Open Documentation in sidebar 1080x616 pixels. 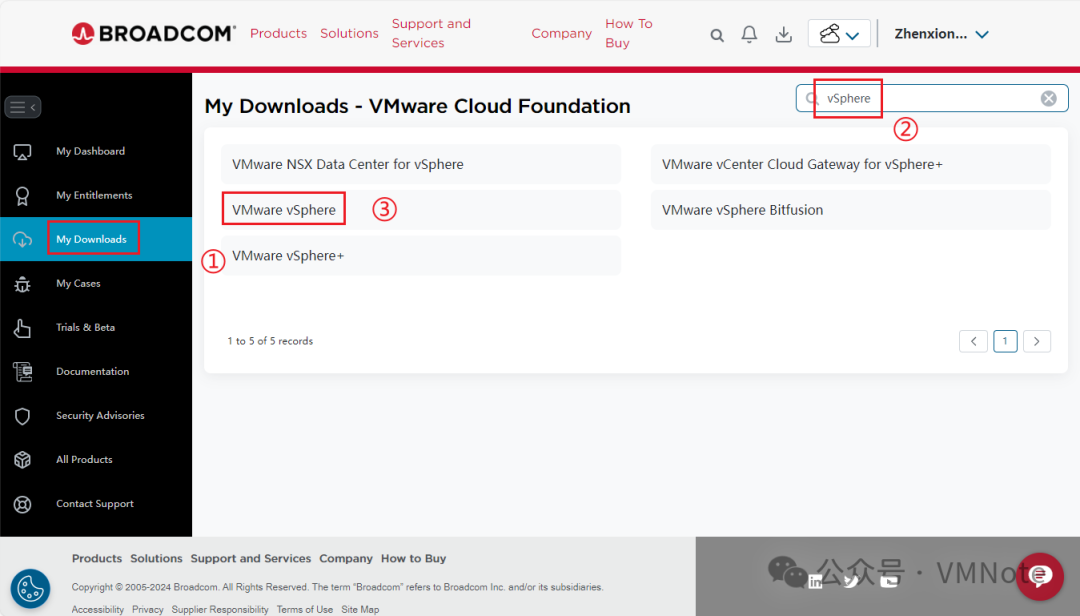pos(92,371)
